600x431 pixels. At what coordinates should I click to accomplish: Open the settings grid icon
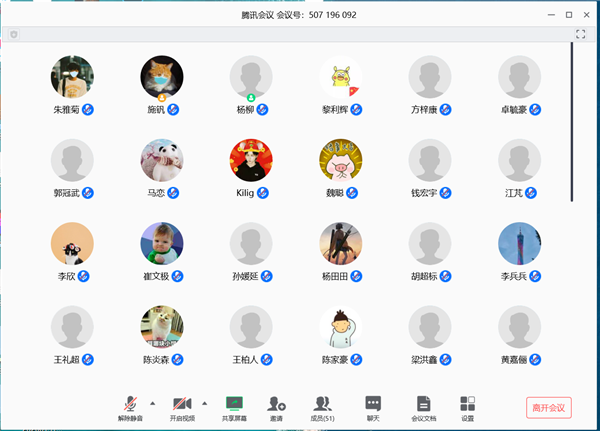click(x=467, y=403)
